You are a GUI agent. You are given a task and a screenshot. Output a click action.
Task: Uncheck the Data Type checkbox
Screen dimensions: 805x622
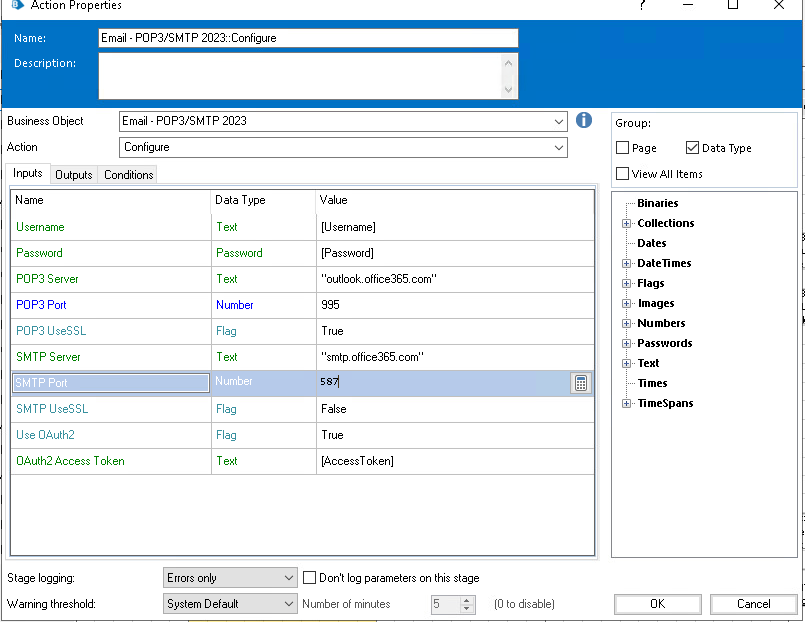pos(693,148)
